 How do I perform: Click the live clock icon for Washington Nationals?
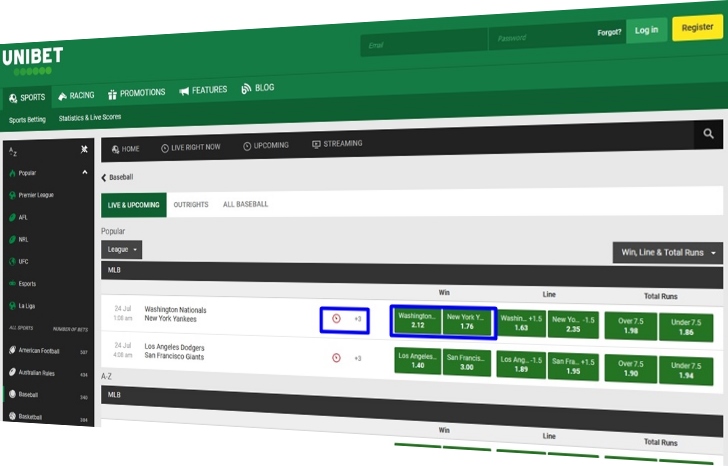point(336,318)
